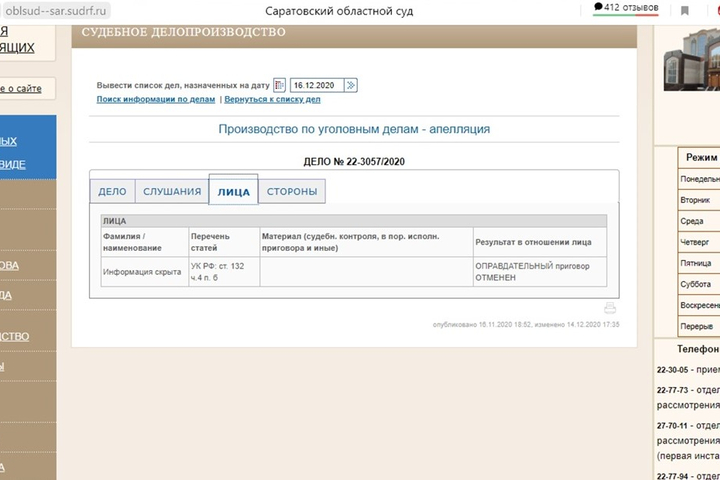Click the Среда row in schedule table

pos(699,221)
